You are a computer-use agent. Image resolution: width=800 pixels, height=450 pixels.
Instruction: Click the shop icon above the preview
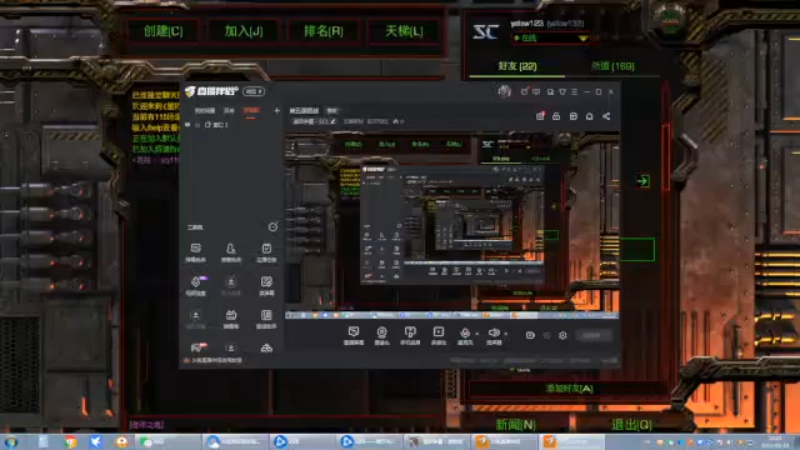pos(573,116)
